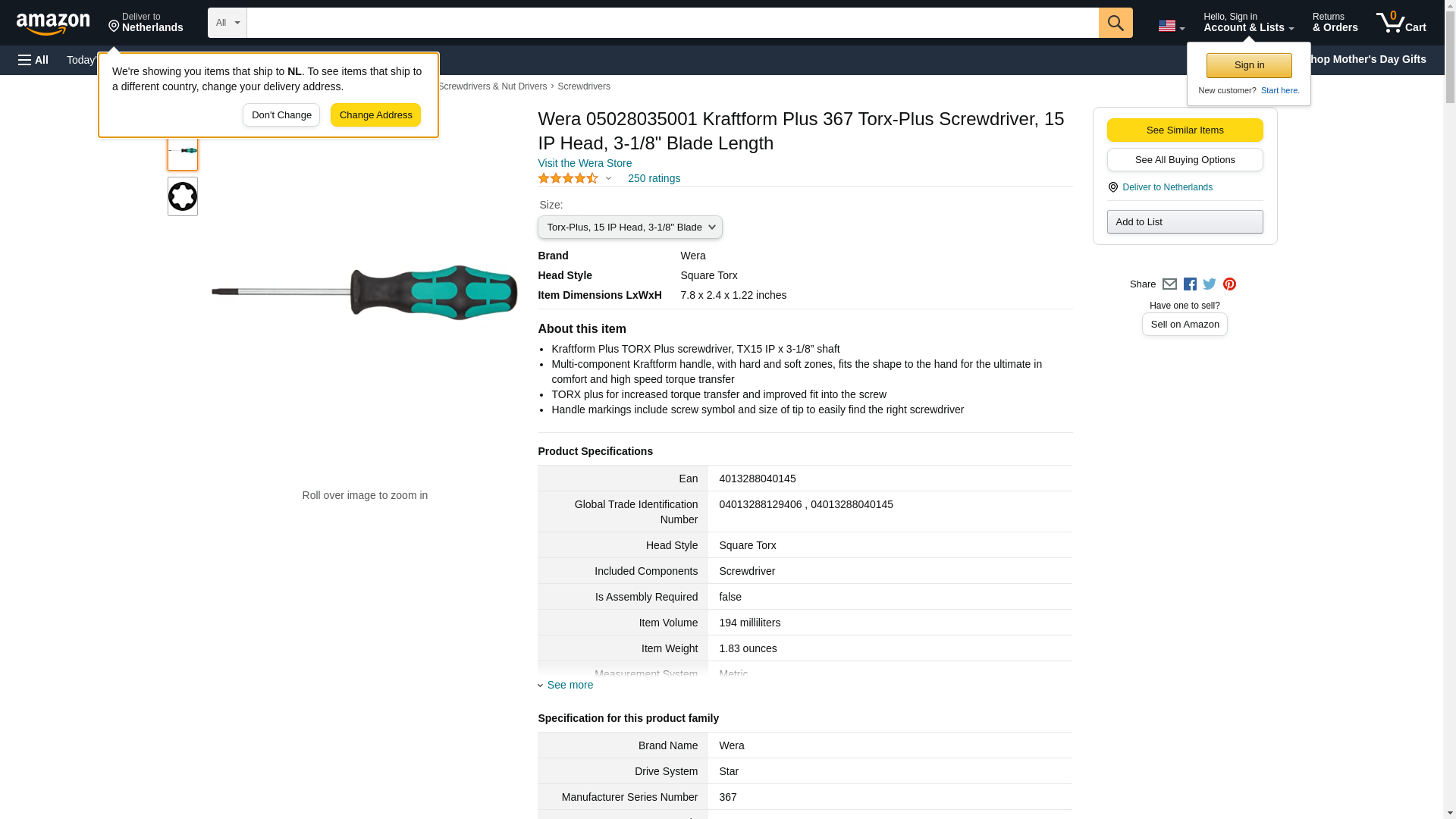Open the All hamburger menu
The height and width of the screenshot is (819, 1456).
pyautogui.click(x=33, y=60)
